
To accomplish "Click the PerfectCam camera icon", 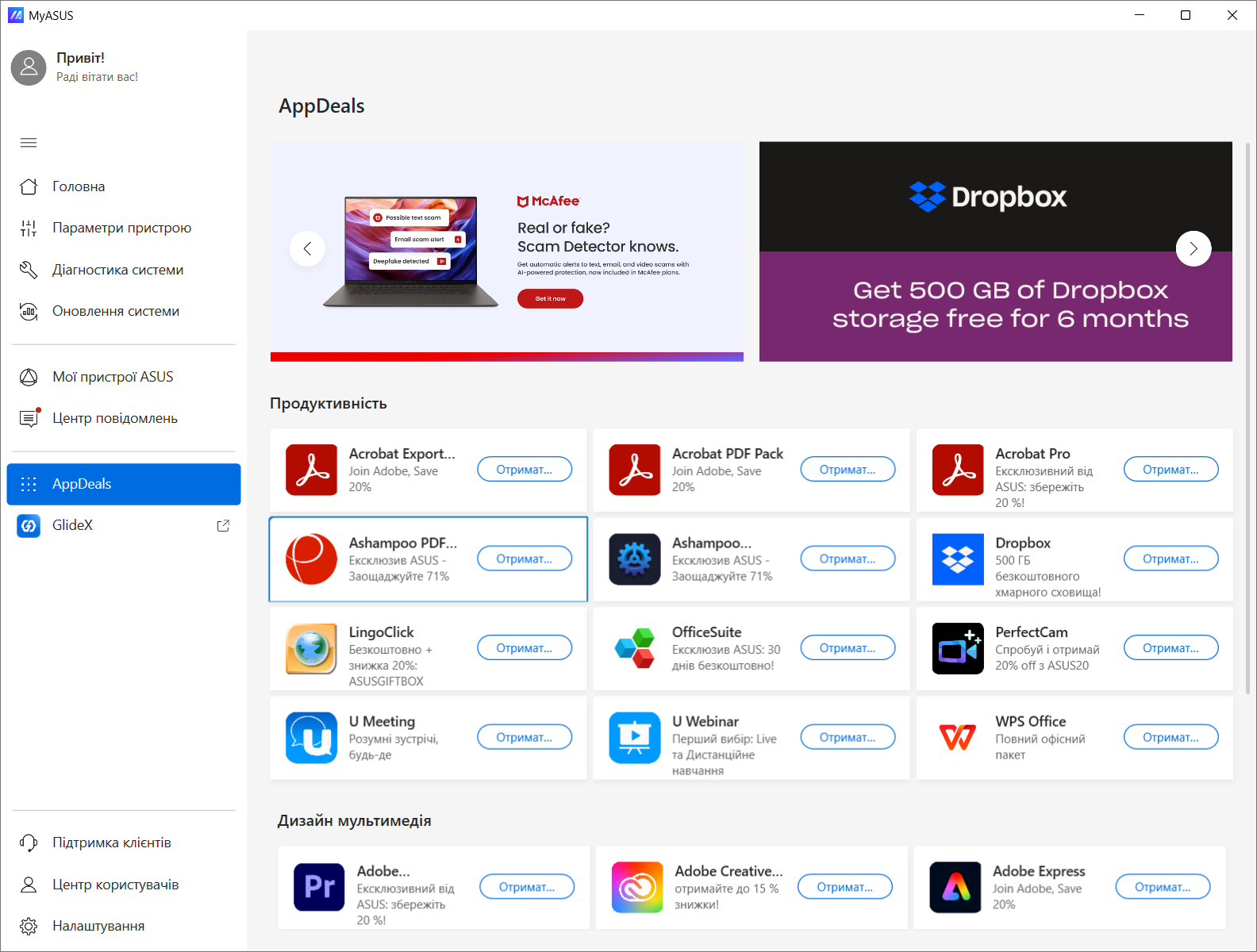I will click(x=958, y=648).
